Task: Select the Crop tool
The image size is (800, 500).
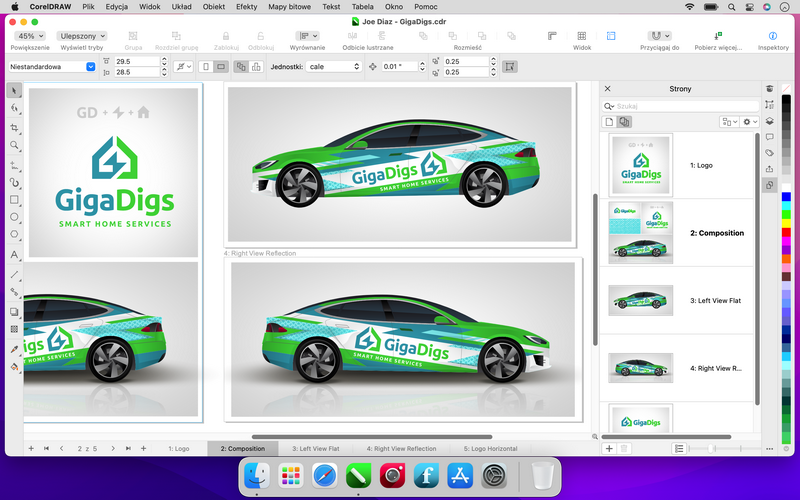Action: pyautogui.click(x=14, y=127)
